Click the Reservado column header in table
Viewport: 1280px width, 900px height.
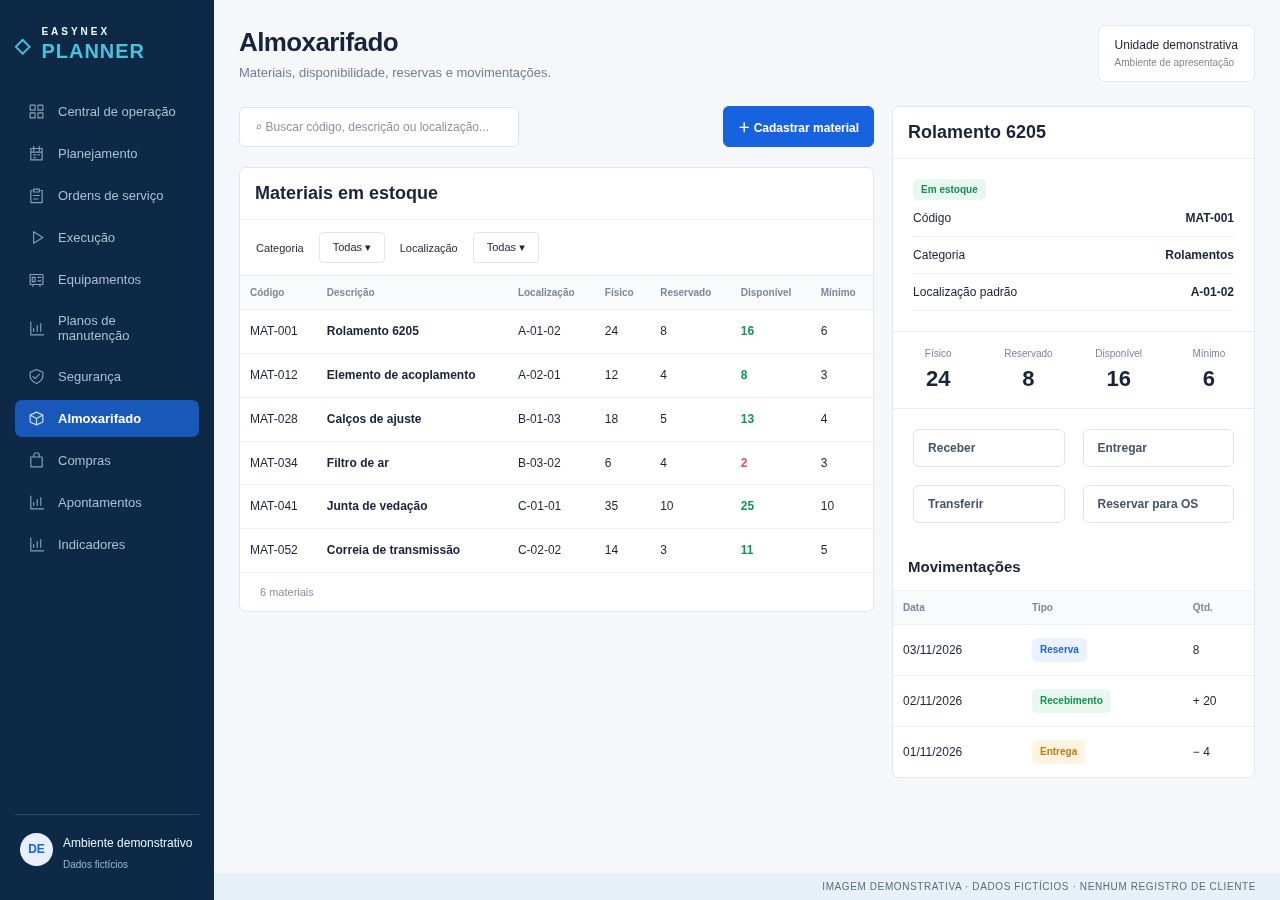point(685,292)
